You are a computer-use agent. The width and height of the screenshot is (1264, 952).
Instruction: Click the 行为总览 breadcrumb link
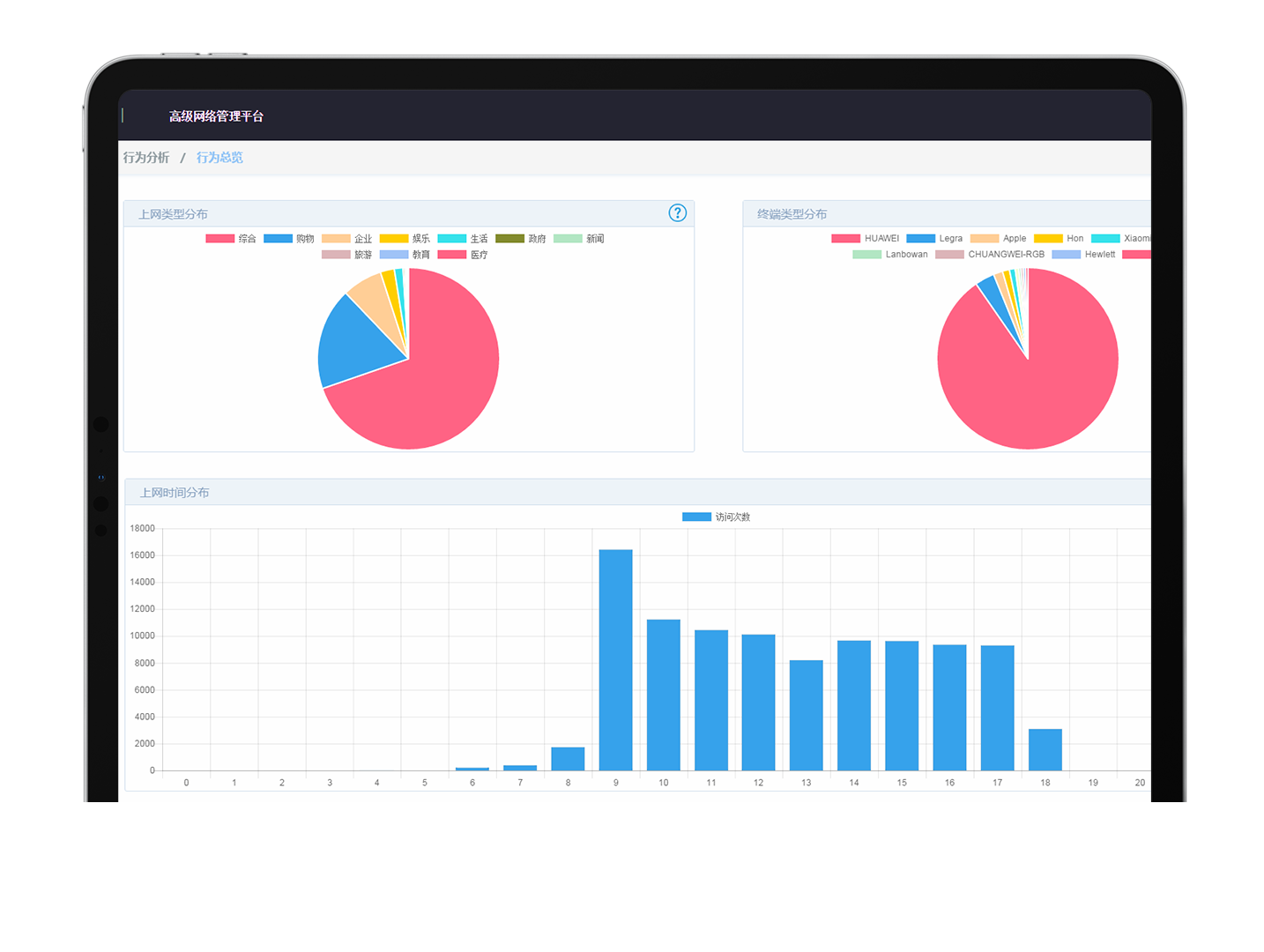click(219, 158)
